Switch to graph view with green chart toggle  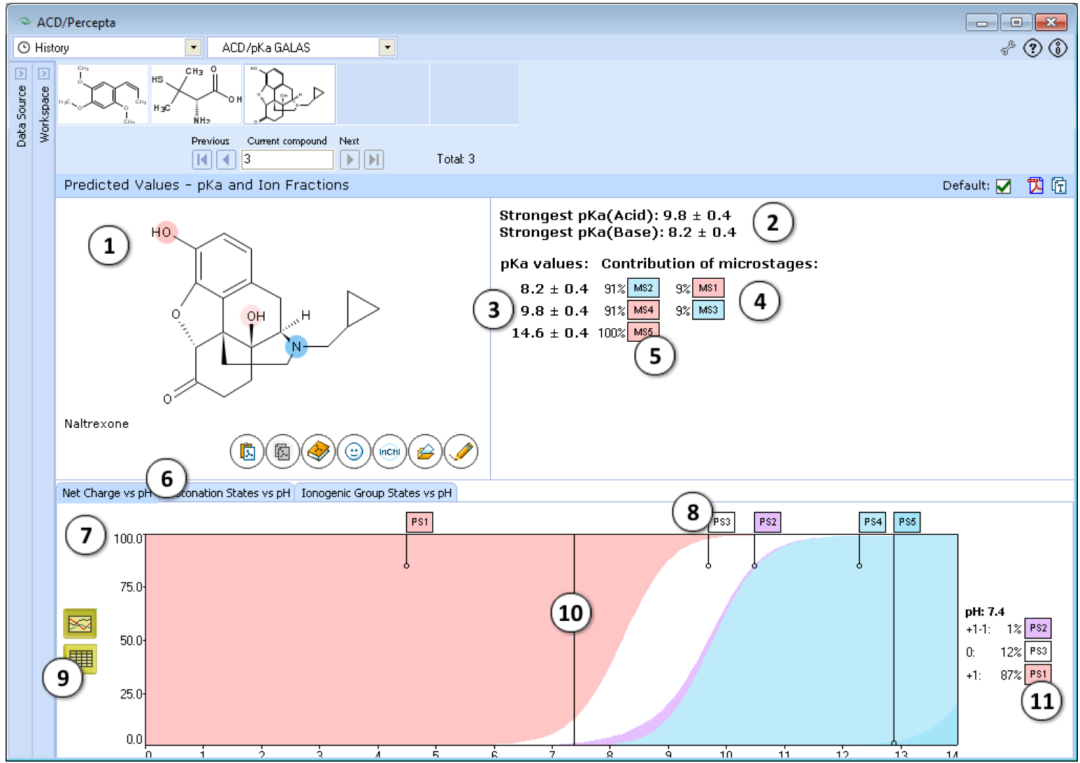[x=79, y=623]
